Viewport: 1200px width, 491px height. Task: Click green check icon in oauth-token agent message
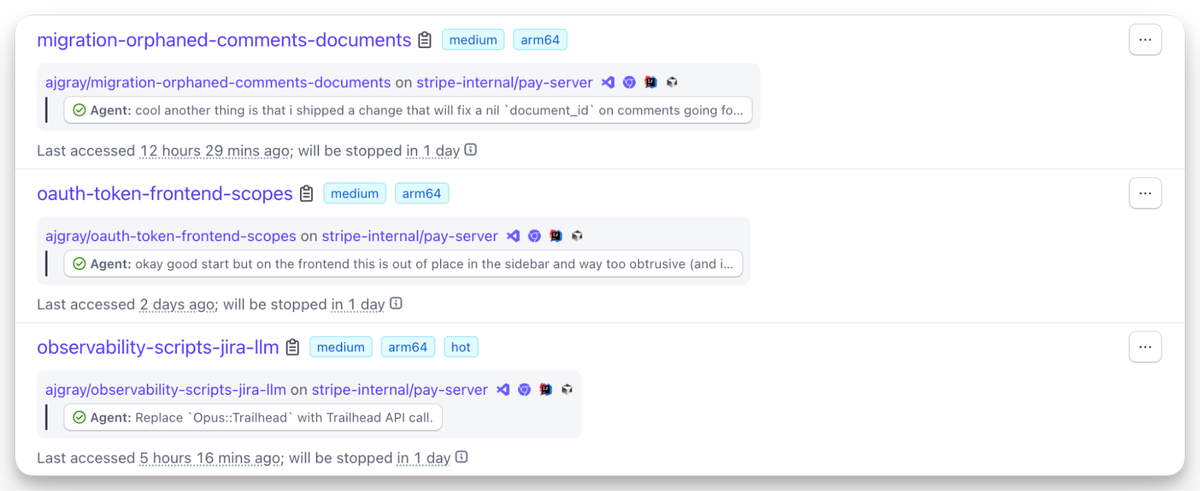[79, 264]
